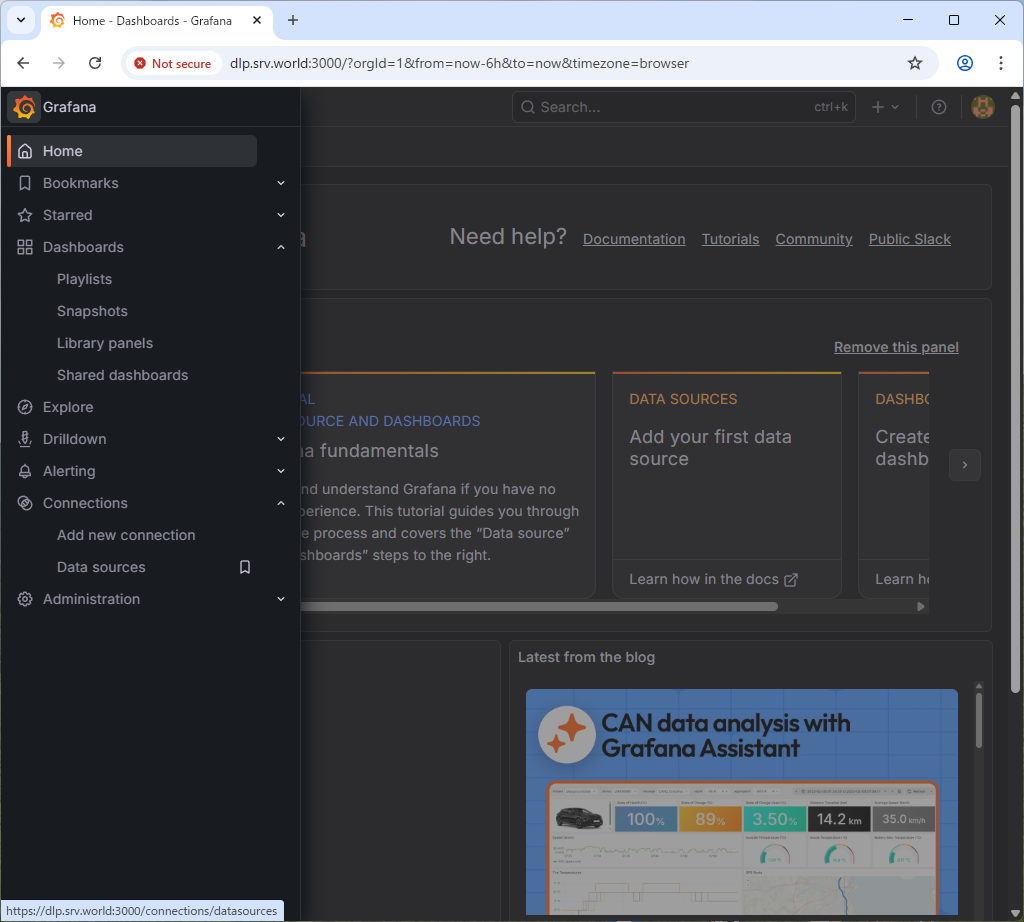Select the Home - Dashboards - Grafana tab

[157, 20]
